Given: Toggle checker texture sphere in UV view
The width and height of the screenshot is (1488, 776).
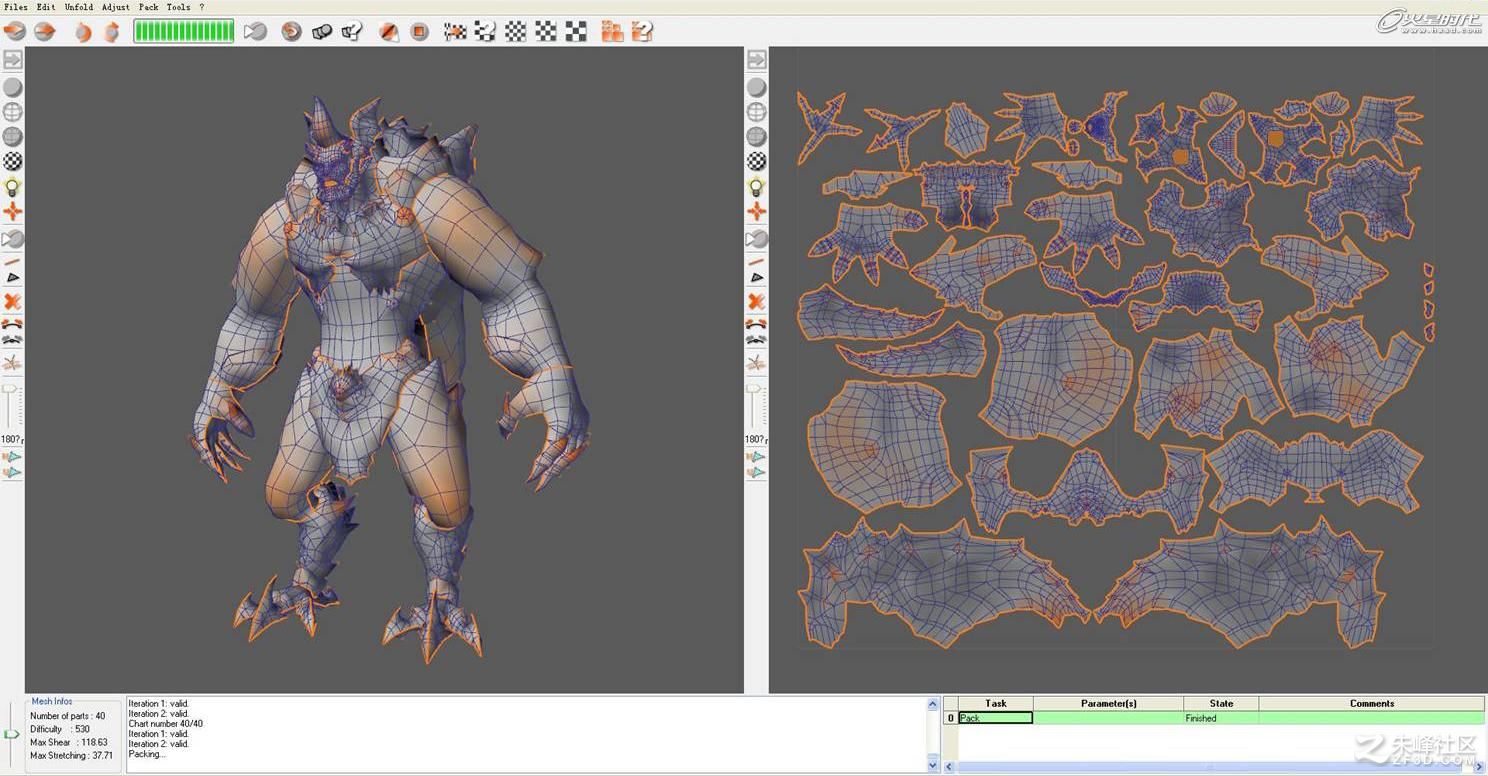Looking at the screenshot, I should [757, 161].
